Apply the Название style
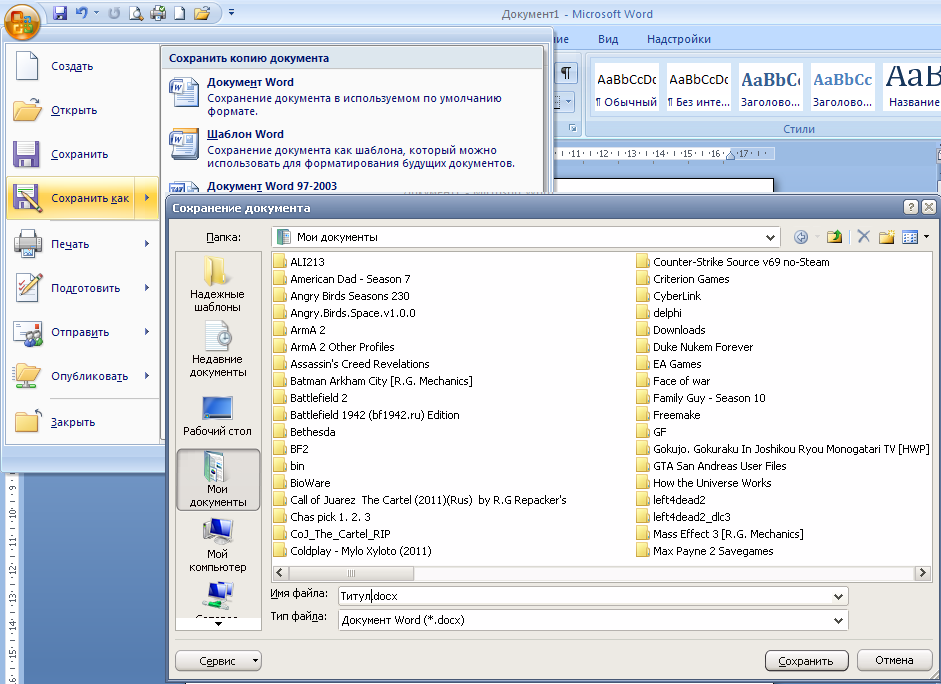 (913, 87)
